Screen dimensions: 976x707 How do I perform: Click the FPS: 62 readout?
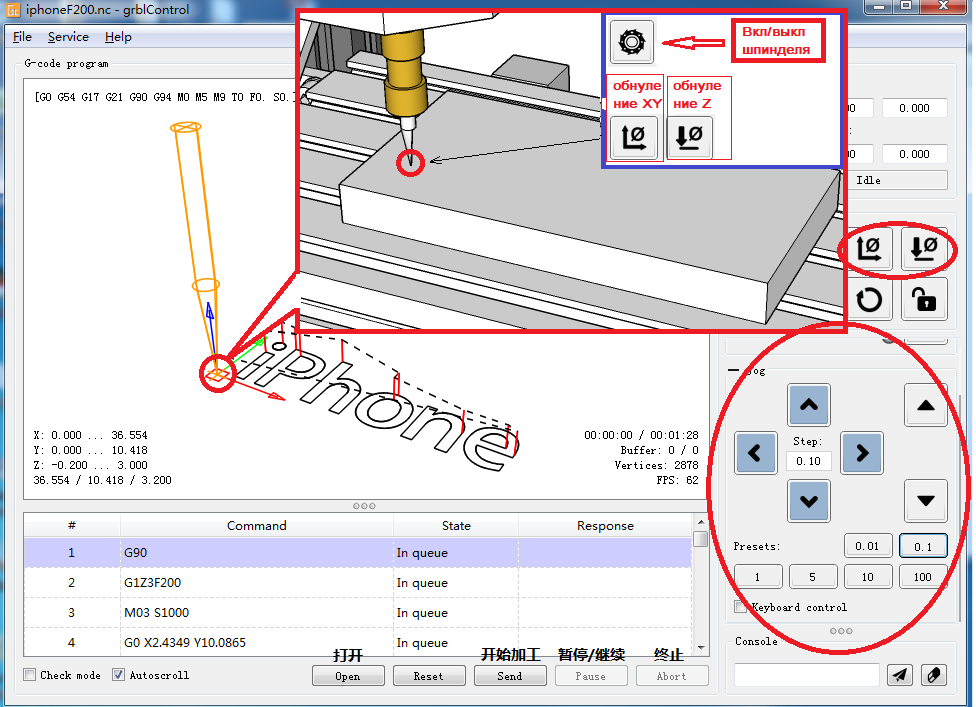(x=677, y=480)
